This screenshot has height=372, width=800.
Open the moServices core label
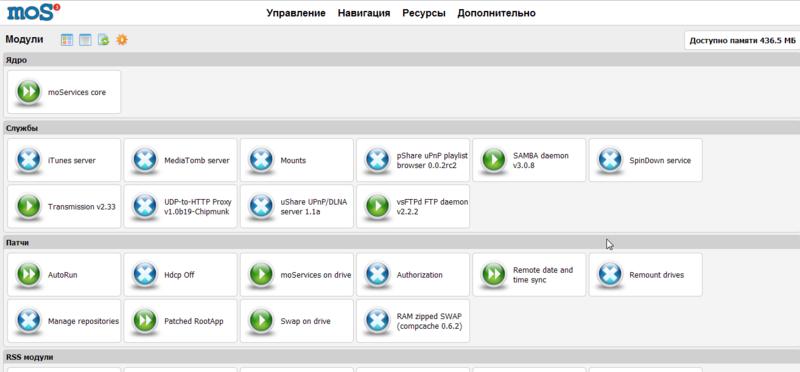tap(77, 92)
